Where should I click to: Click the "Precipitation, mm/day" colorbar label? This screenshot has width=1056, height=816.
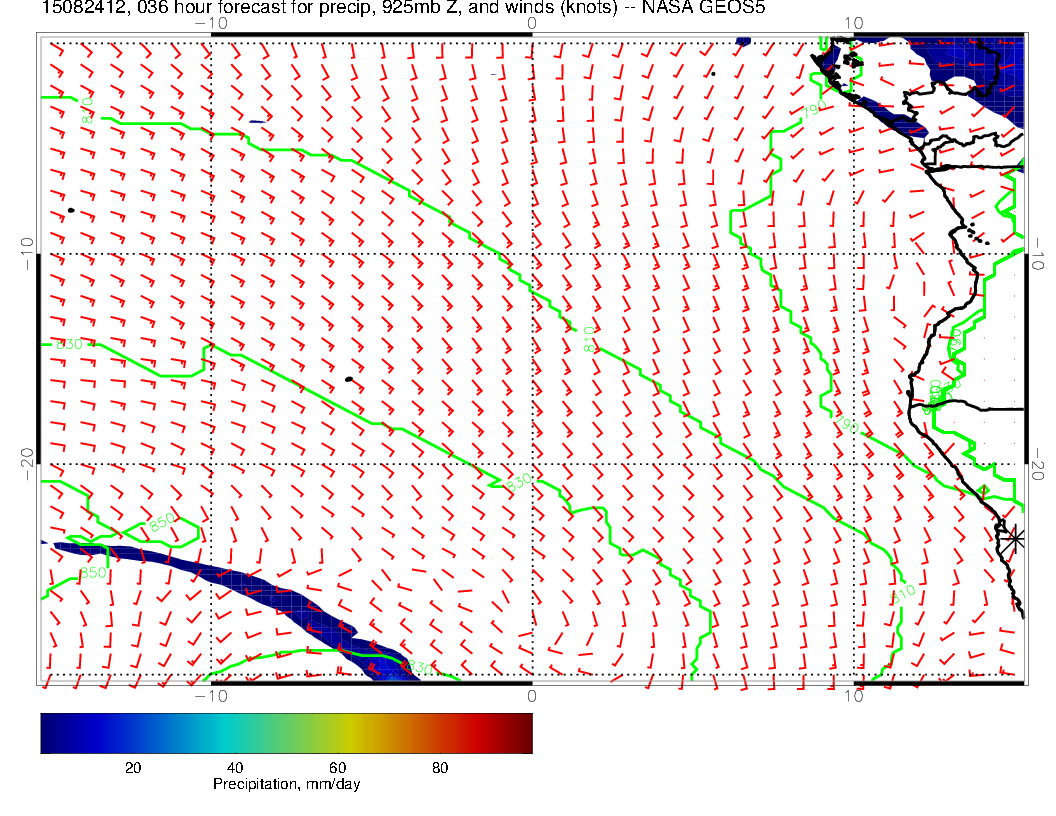(286, 785)
